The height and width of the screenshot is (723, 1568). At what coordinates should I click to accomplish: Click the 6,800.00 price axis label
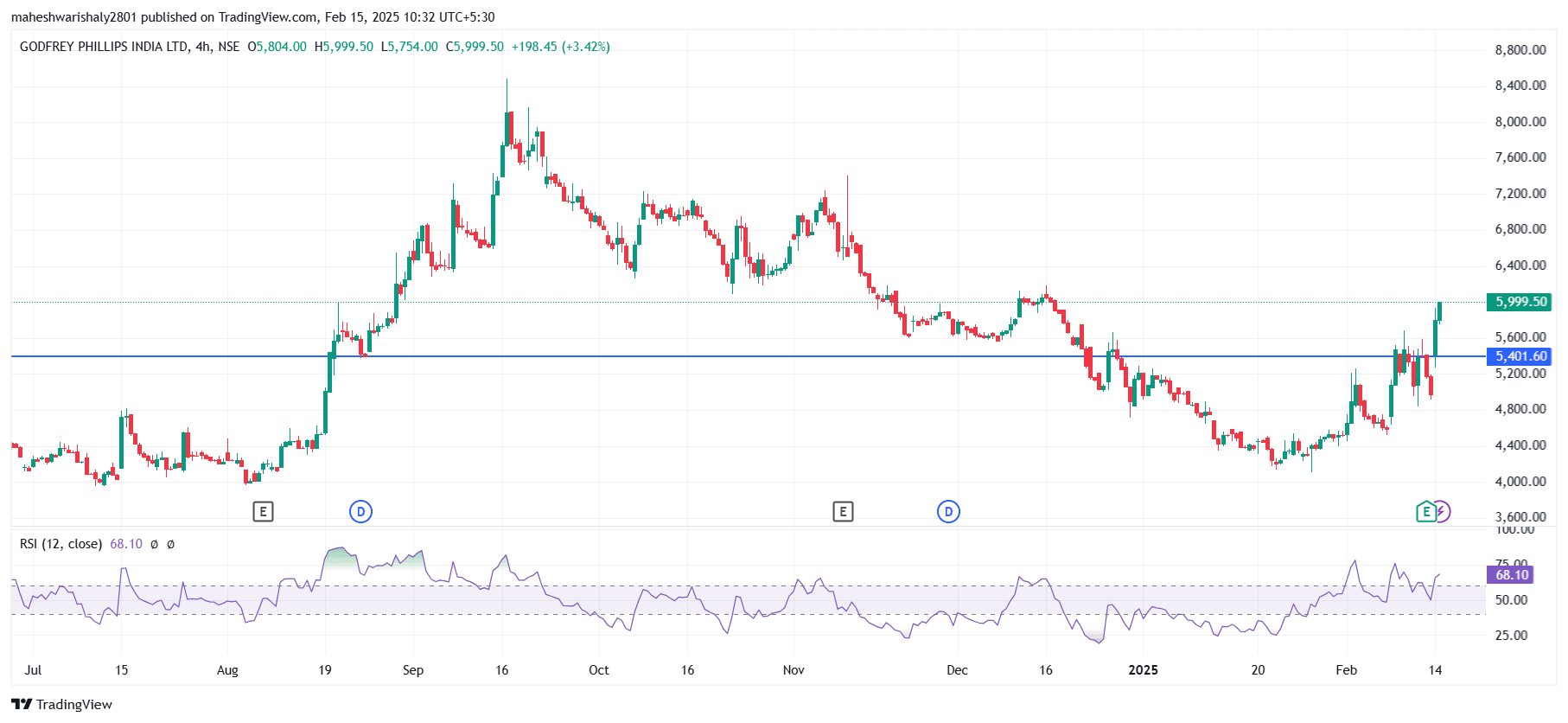[x=1520, y=229]
